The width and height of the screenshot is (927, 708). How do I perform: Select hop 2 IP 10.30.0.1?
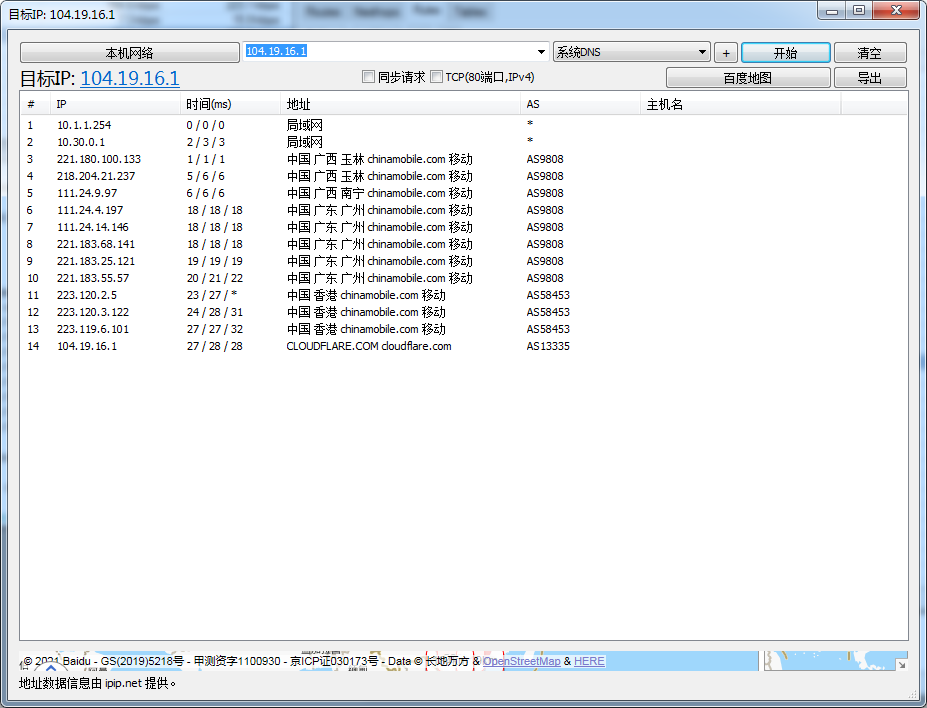pos(81,142)
